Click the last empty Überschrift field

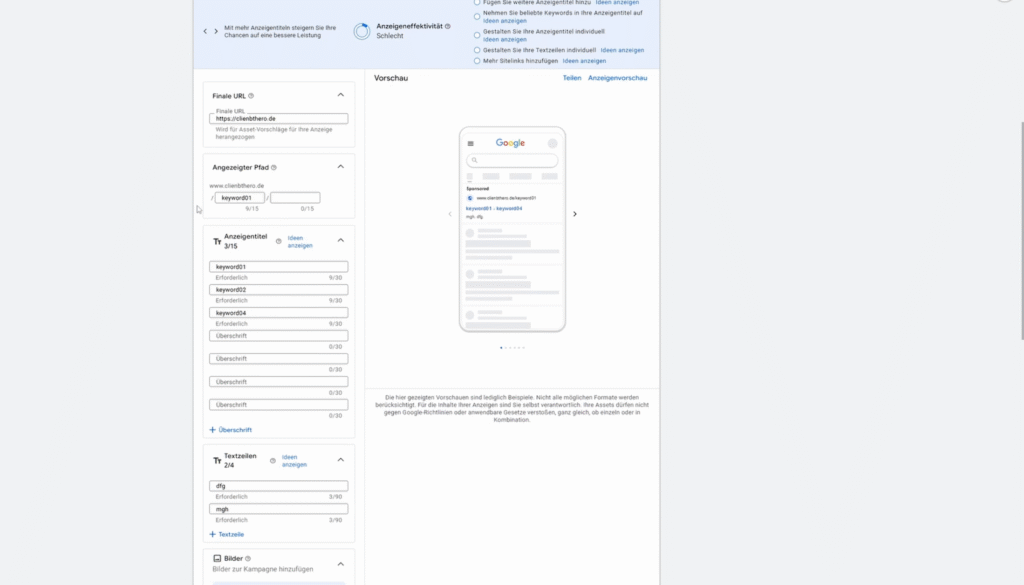click(x=279, y=405)
